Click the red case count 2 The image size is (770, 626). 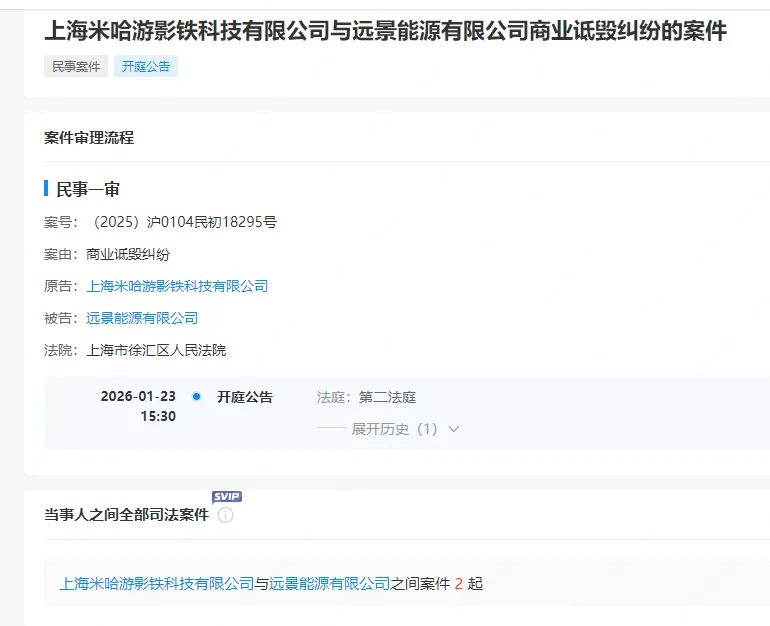click(x=459, y=583)
